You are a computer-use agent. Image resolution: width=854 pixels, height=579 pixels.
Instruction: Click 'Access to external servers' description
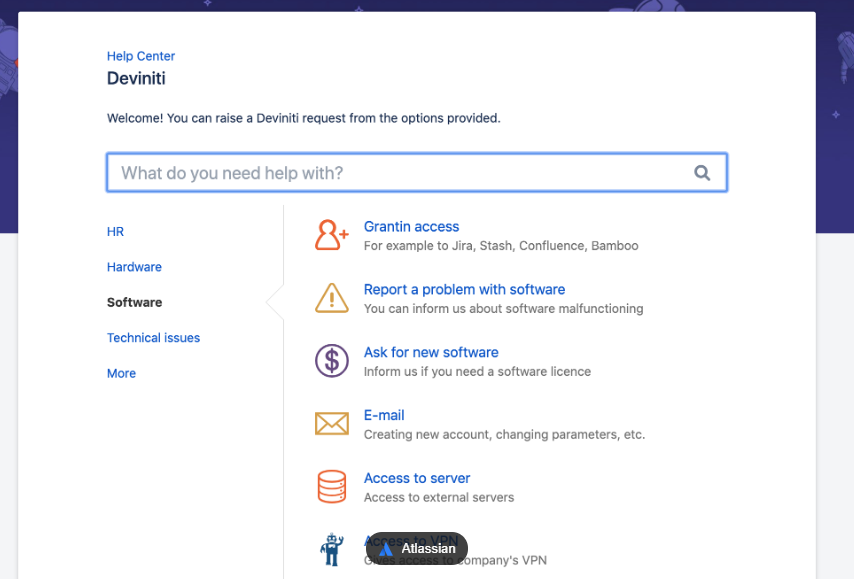pos(438,497)
